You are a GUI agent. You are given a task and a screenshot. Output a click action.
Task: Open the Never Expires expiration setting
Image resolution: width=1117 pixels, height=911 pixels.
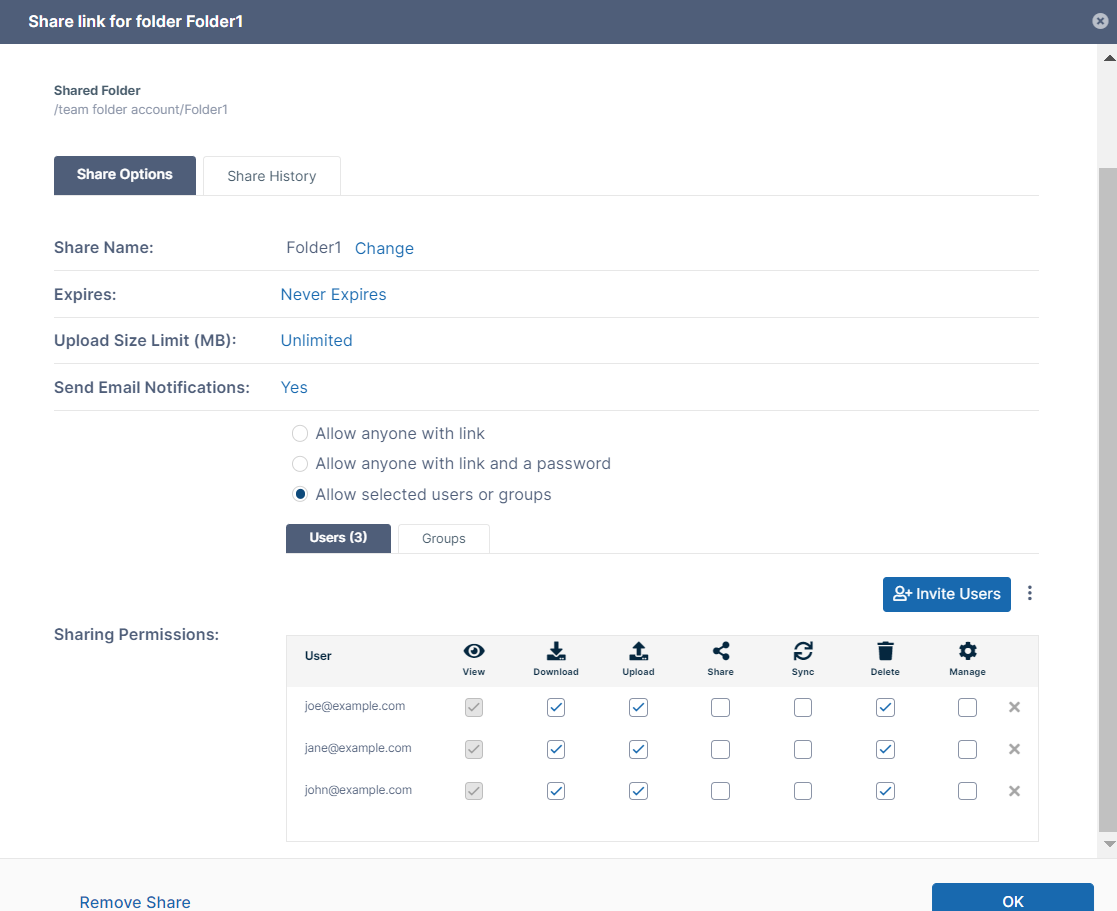pyautogui.click(x=333, y=294)
